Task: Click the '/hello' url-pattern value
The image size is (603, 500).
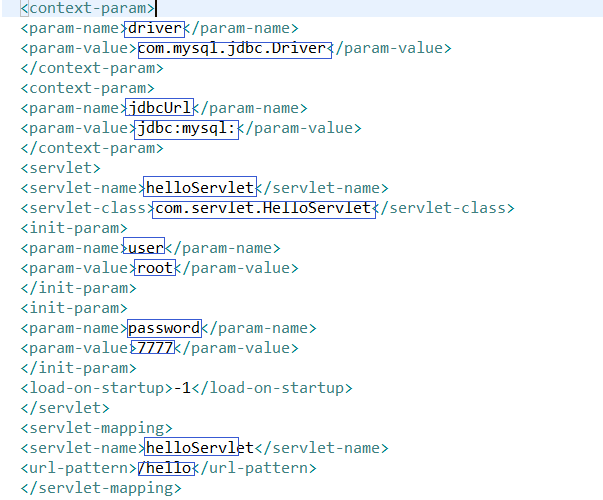Action: tap(166, 468)
